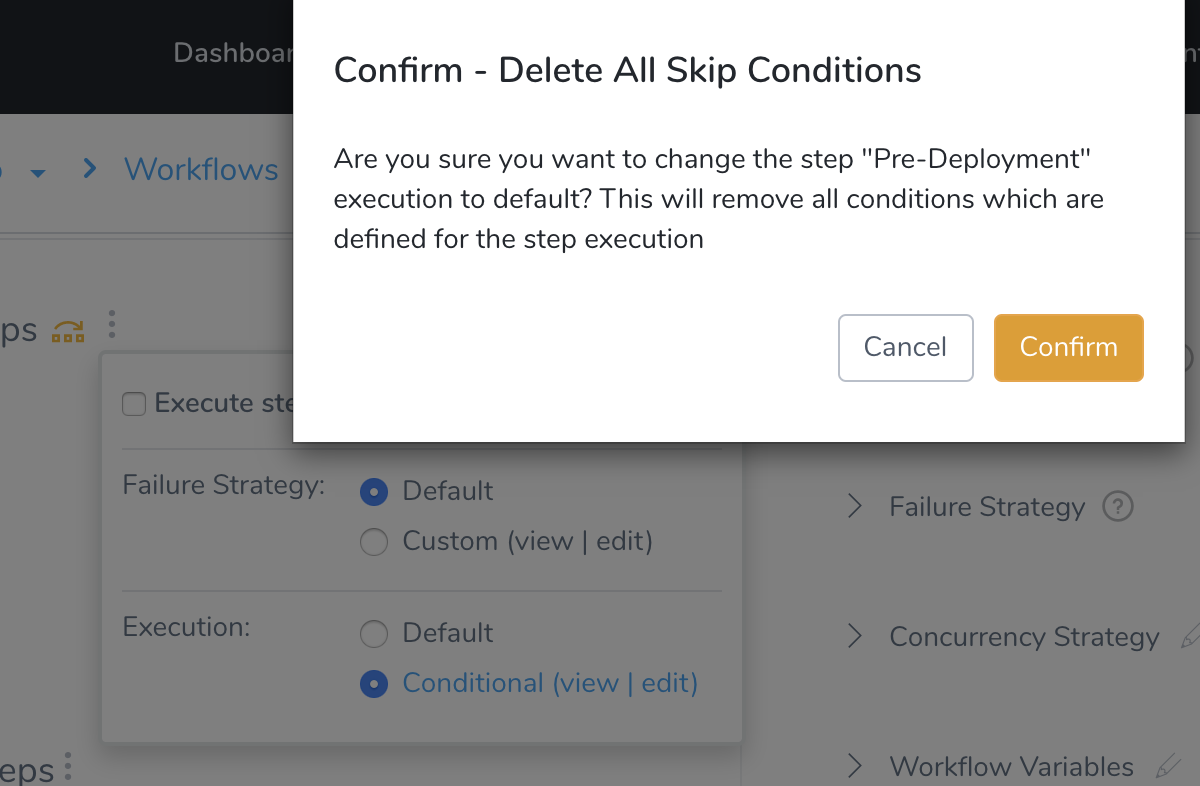
Task: Confirm deleting all skip conditions
Action: pos(1068,348)
